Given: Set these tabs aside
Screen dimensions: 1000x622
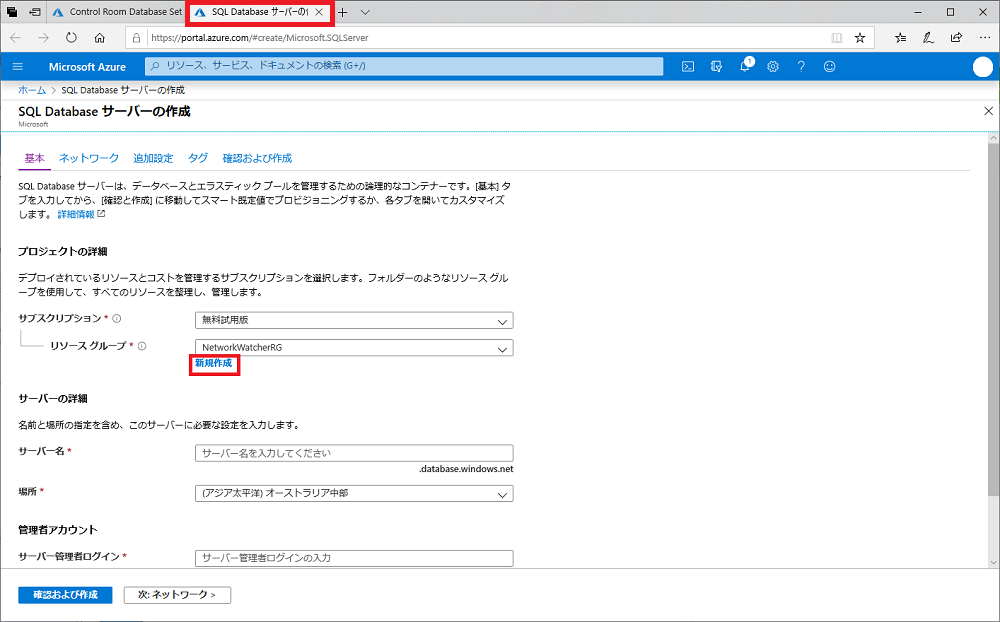Looking at the screenshot, I should [35, 12].
